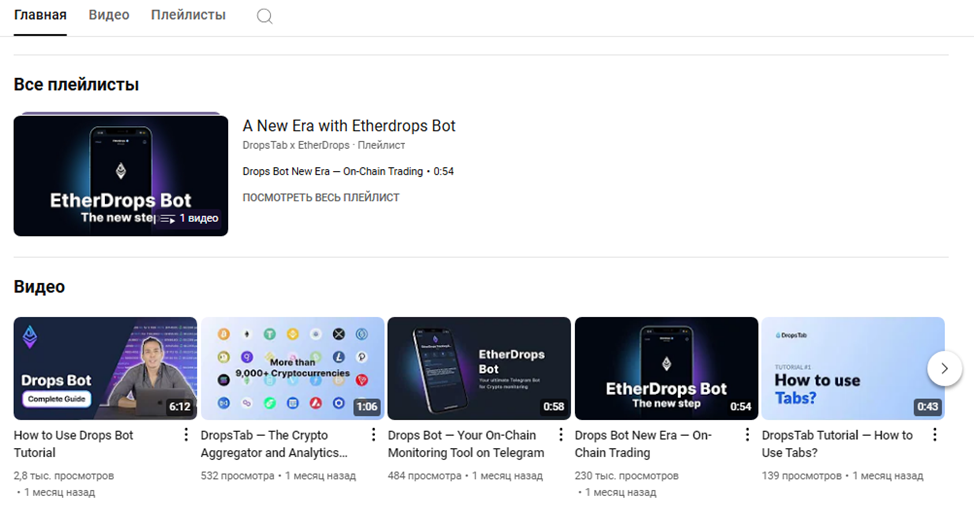Click the 139 просмотров view count
This screenshot has height=527, width=974.
click(801, 476)
